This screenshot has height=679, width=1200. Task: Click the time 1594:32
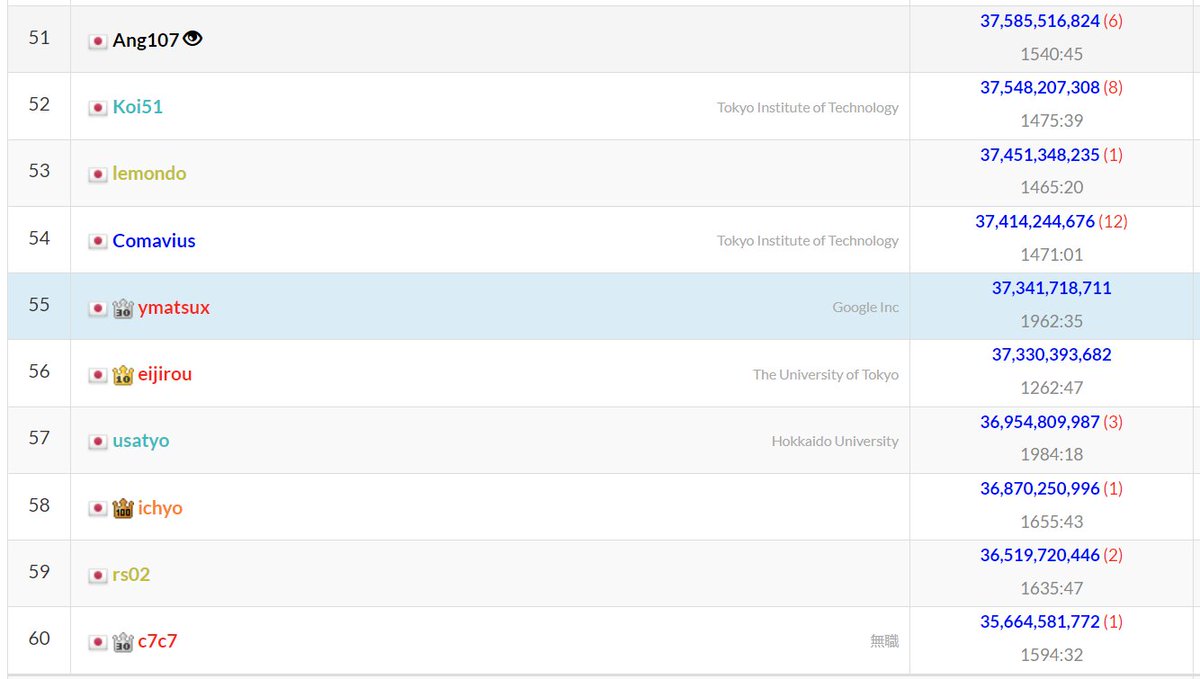(x=1051, y=655)
